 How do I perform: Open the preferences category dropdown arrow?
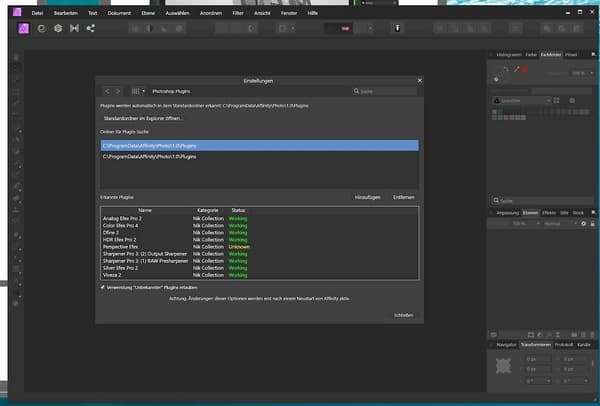click(143, 91)
